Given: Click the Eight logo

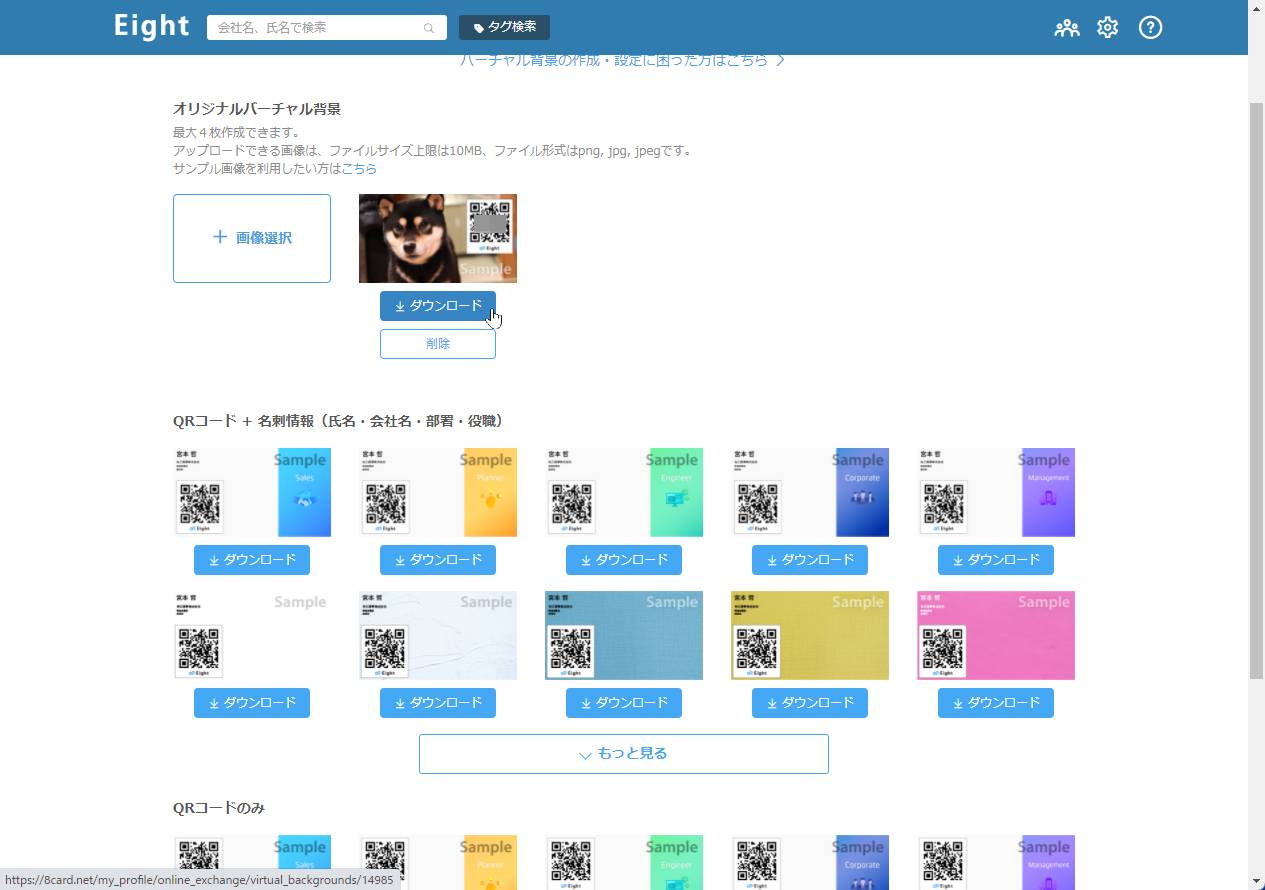Looking at the screenshot, I should point(151,27).
